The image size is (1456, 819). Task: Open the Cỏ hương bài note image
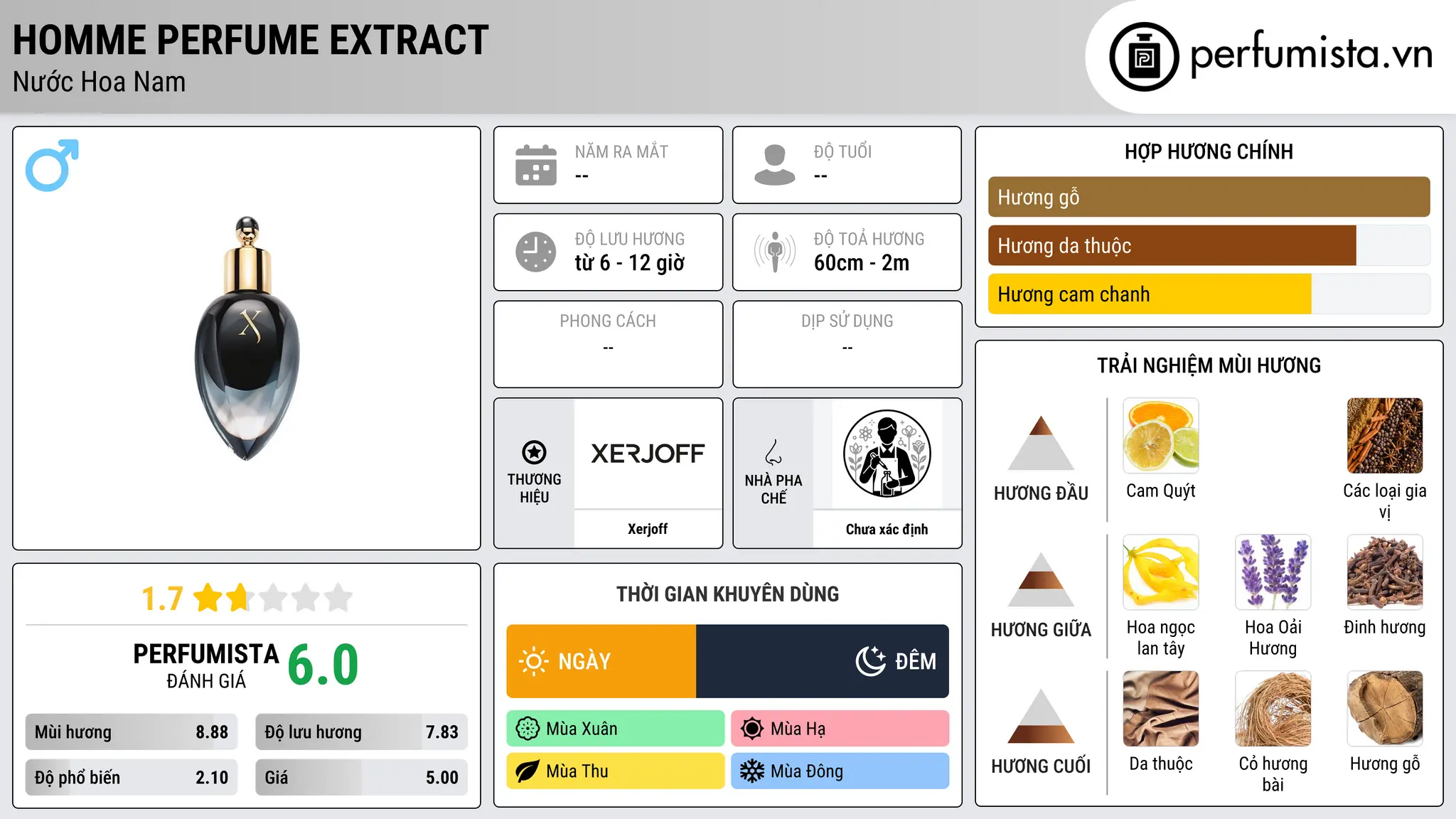coord(1273,709)
